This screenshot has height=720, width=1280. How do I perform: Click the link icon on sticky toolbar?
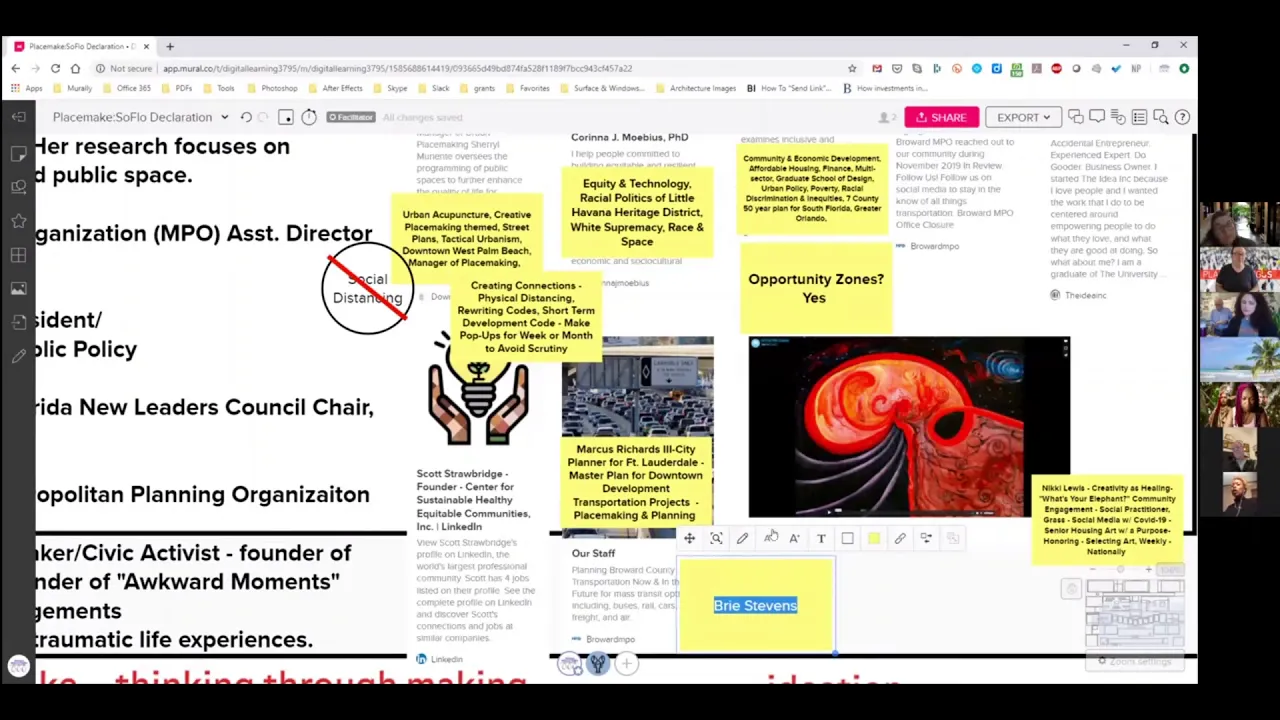[x=900, y=538]
